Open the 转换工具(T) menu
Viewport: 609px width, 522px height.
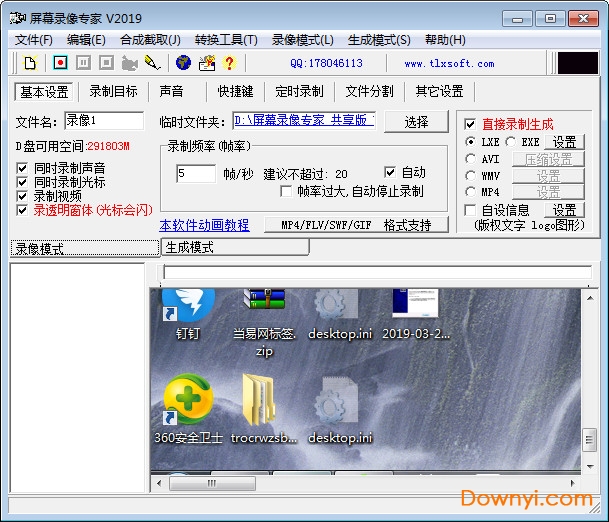tap(226, 40)
